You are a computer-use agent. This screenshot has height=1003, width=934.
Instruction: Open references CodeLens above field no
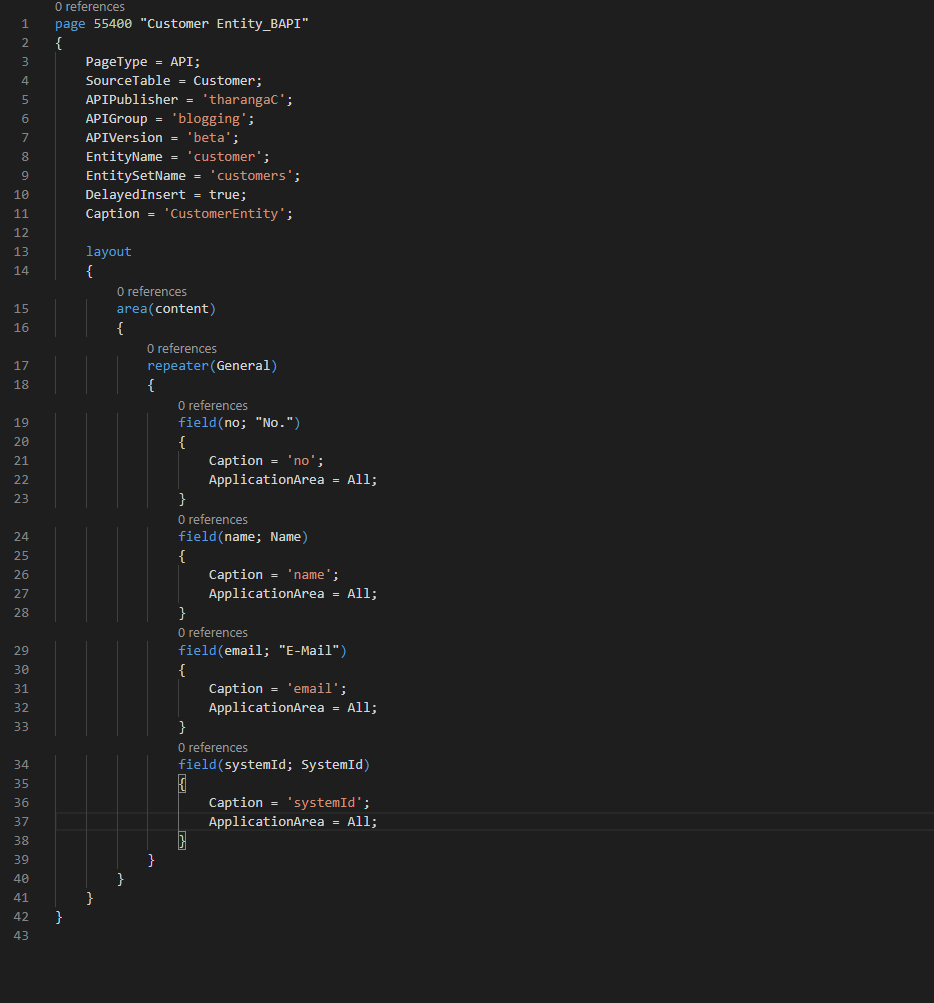click(x=212, y=406)
